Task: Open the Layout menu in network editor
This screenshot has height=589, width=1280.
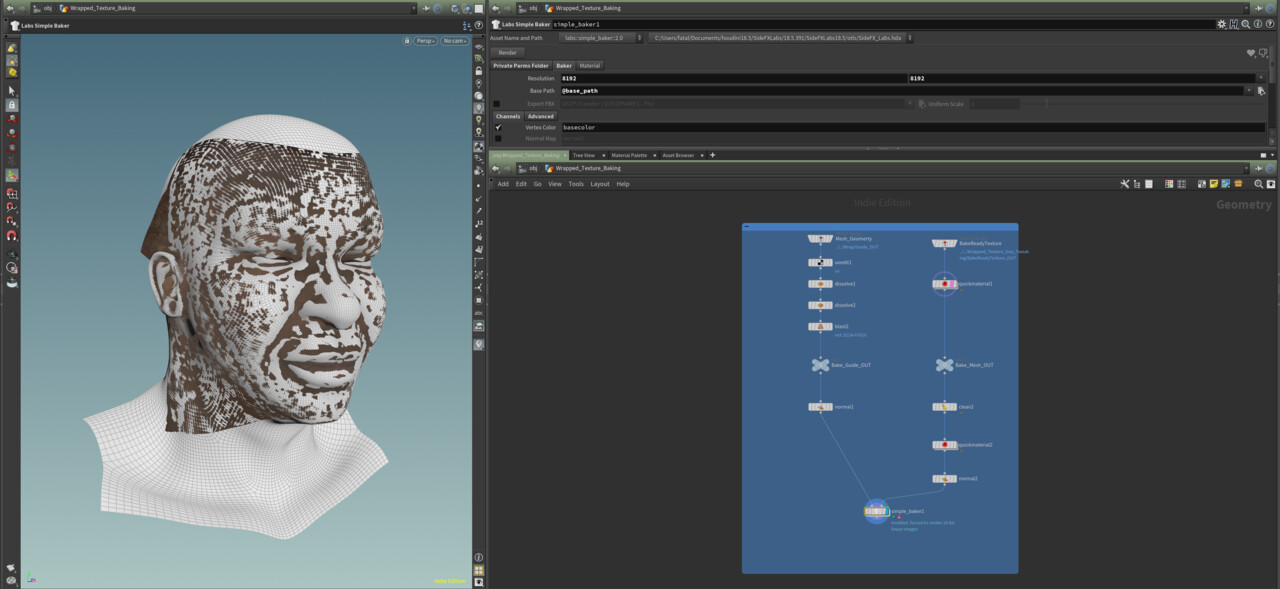Action: point(599,184)
